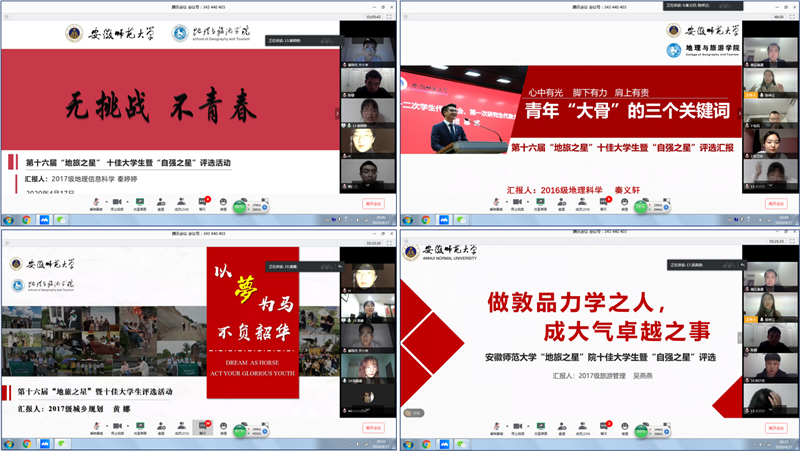The width and height of the screenshot is (800, 451).
Task: Toggle mute in the 以梦为马 meeting window
Action: (x=96, y=423)
